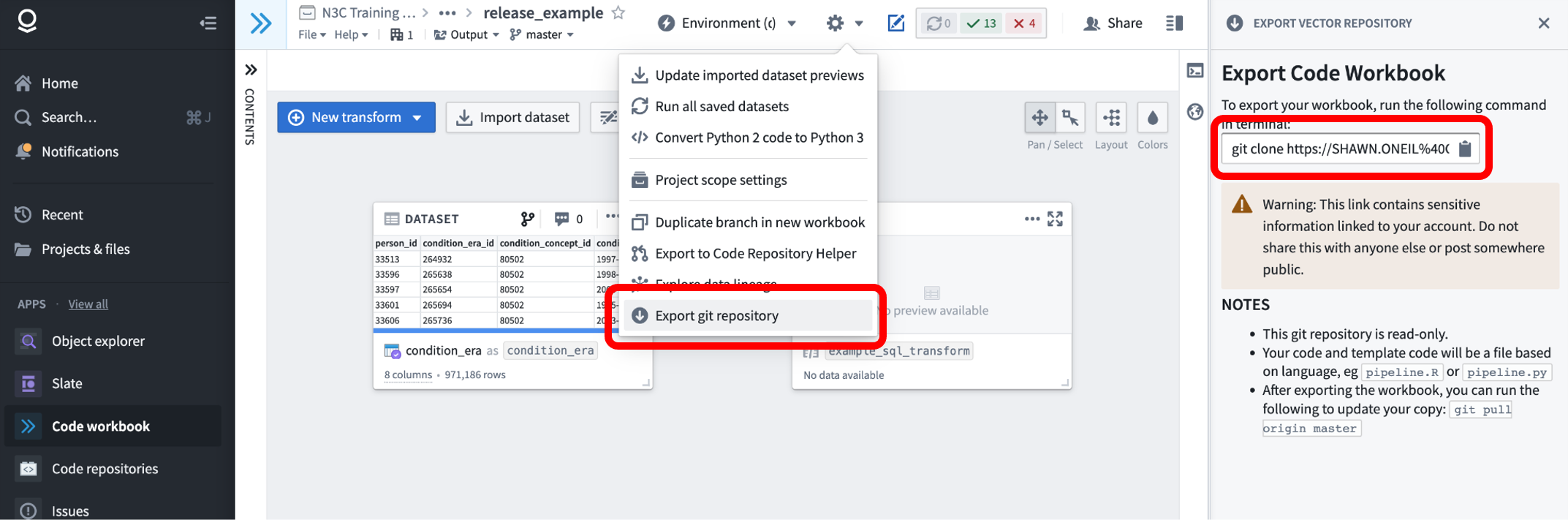This screenshot has width=1568, height=523.
Task: Open Project scope settings
Action: [748, 180]
